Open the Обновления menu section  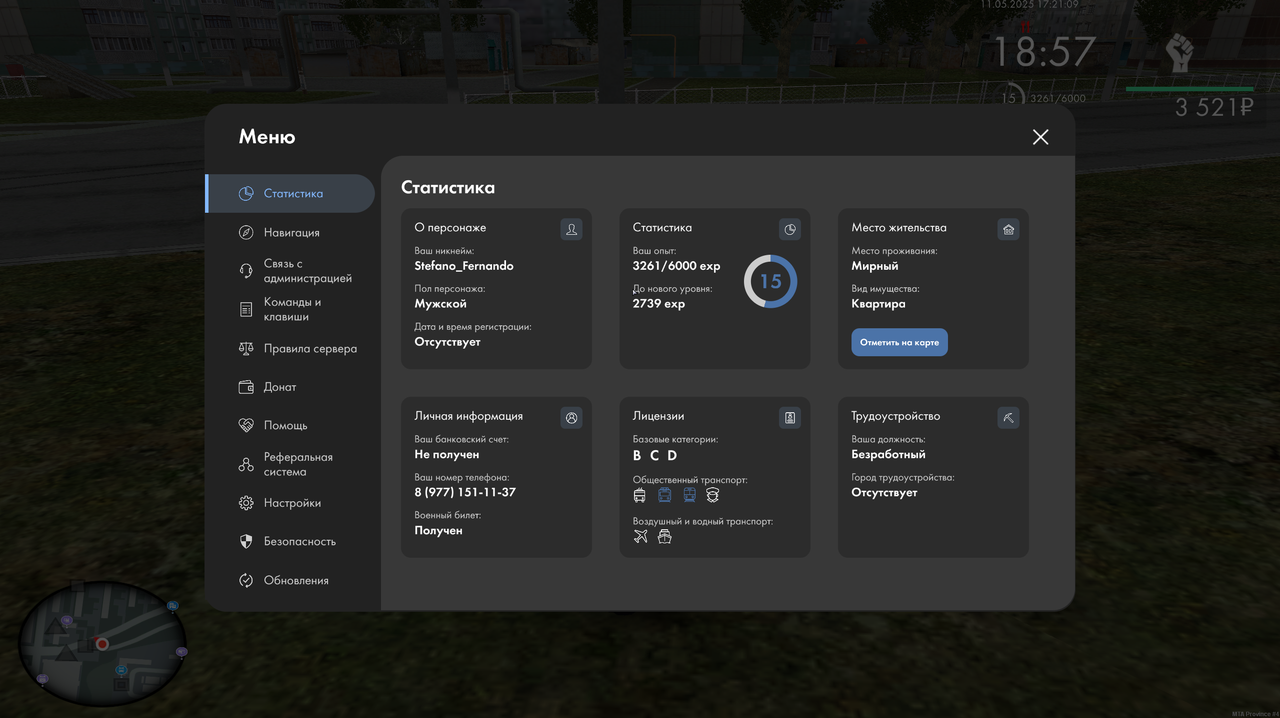(290, 580)
